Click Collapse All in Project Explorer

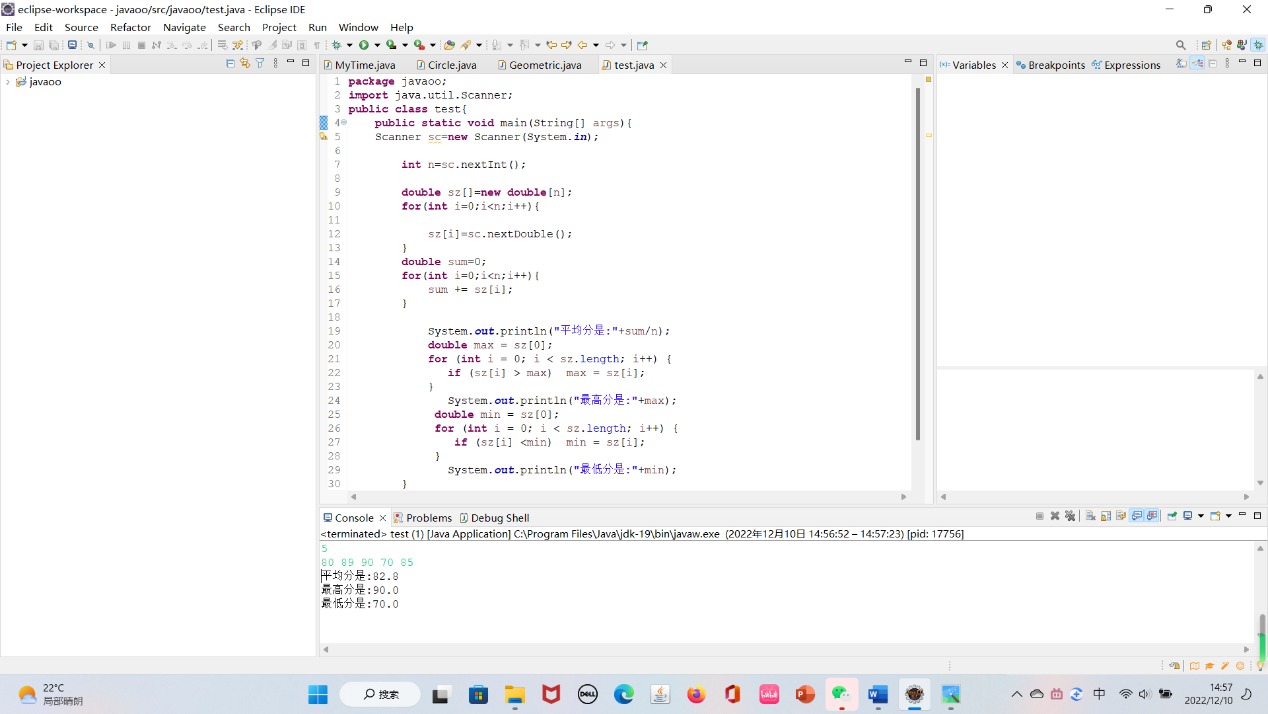(x=230, y=63)
